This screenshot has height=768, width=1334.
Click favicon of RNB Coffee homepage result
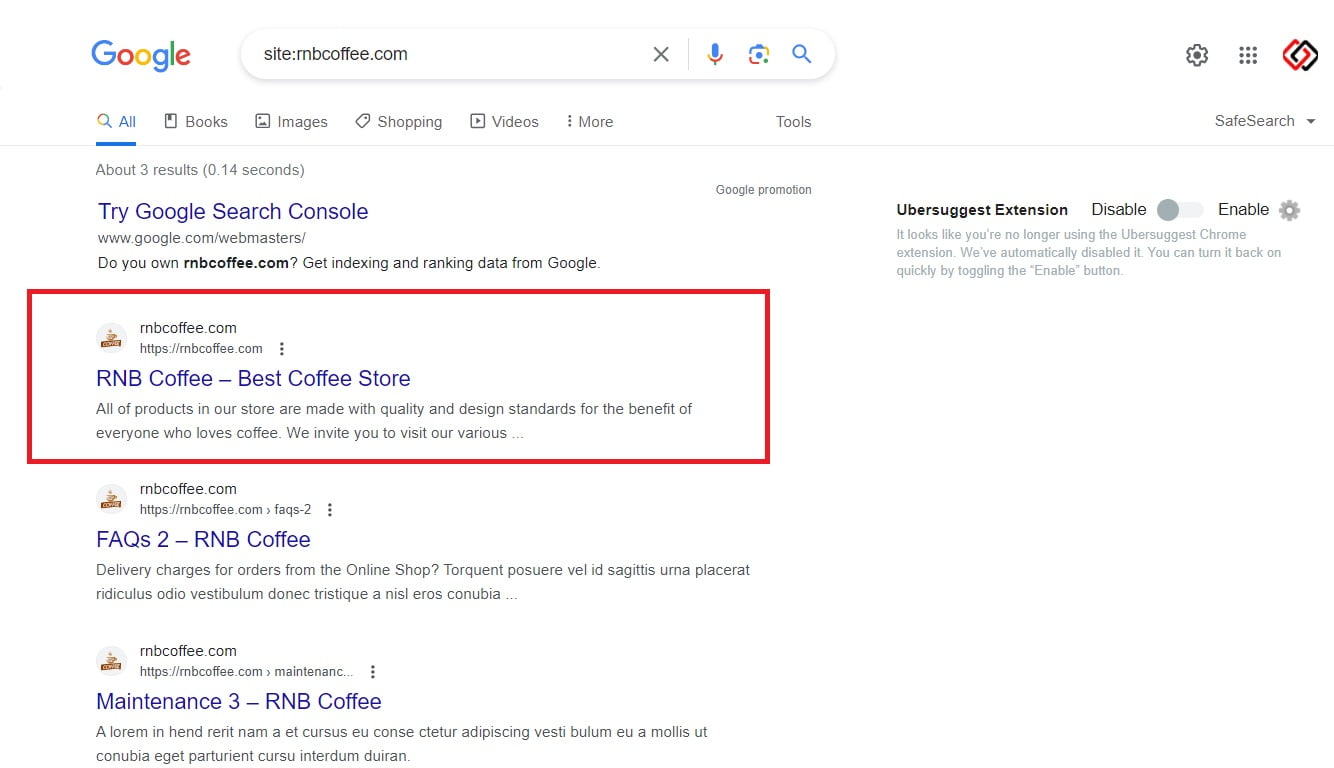(x=111, y=338)
